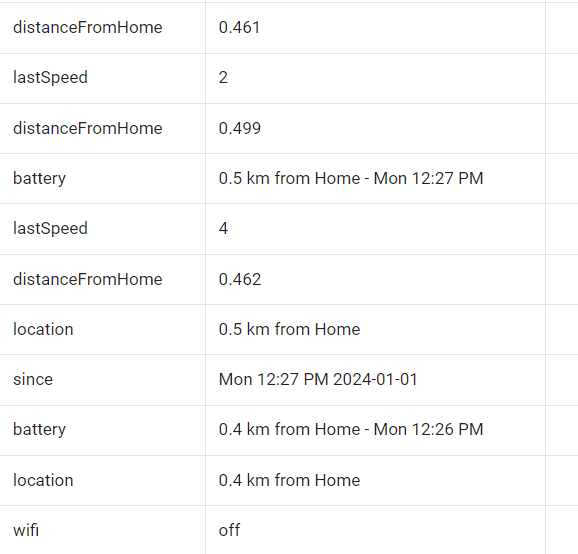This screenshot has width=578, height=554.
Task: Click the location value 0.4 km from Home
Action: pos(289,481)
